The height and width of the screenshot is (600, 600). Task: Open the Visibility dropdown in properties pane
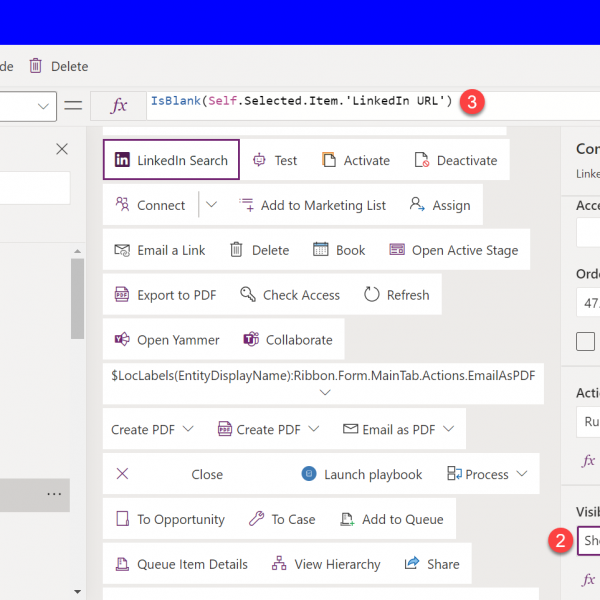pos(589,540)
